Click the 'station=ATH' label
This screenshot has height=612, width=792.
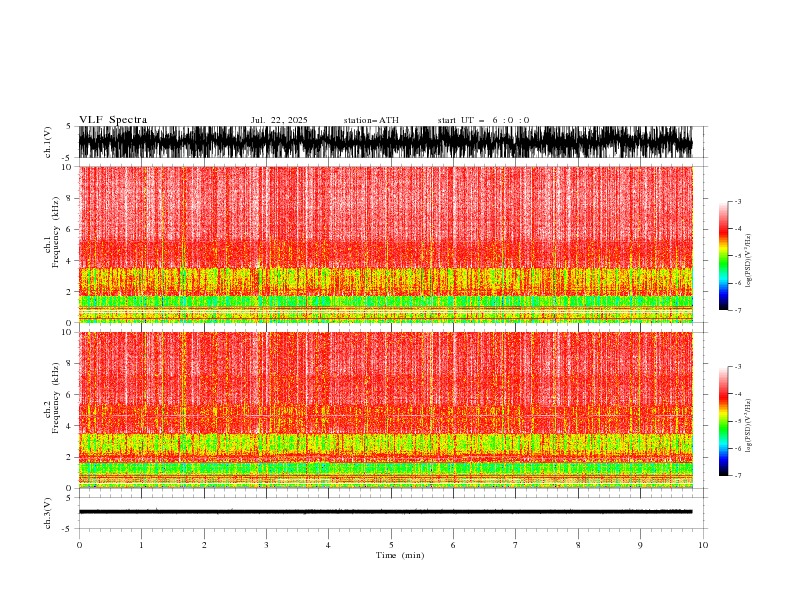click(x=371, y=120)
